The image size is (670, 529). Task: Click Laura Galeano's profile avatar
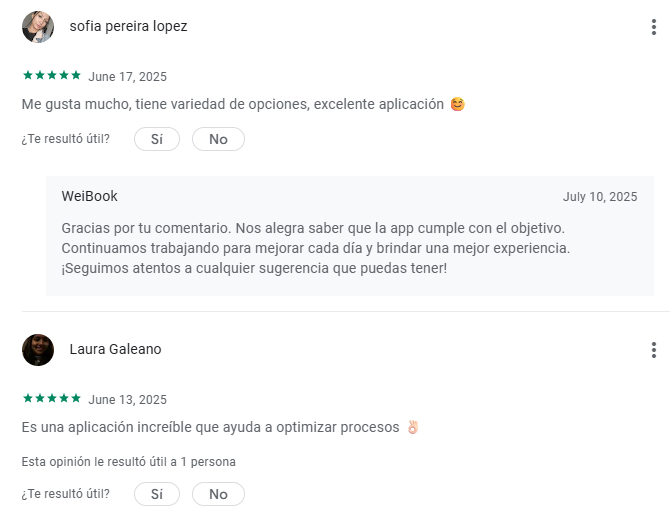point(38,350)
